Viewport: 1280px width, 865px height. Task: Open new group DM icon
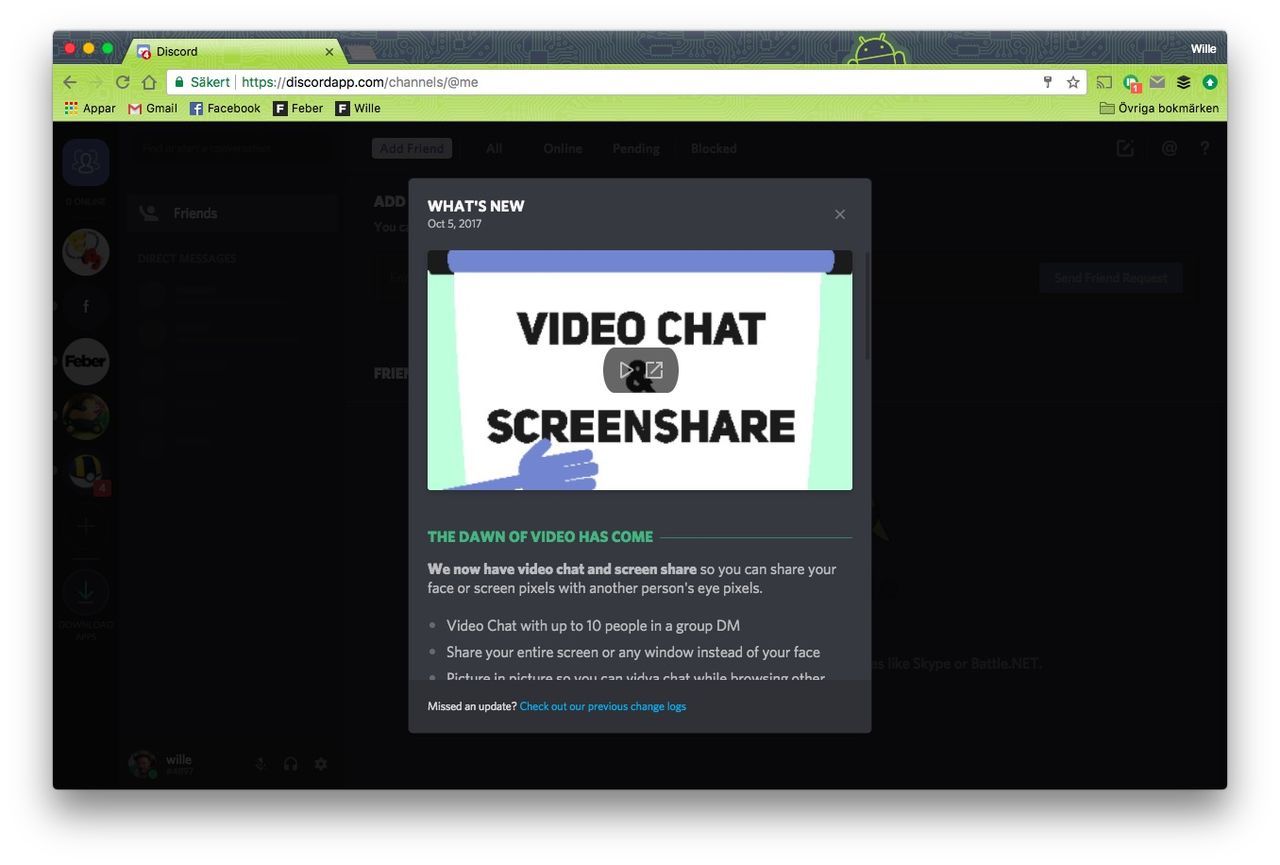[1125, 148]
